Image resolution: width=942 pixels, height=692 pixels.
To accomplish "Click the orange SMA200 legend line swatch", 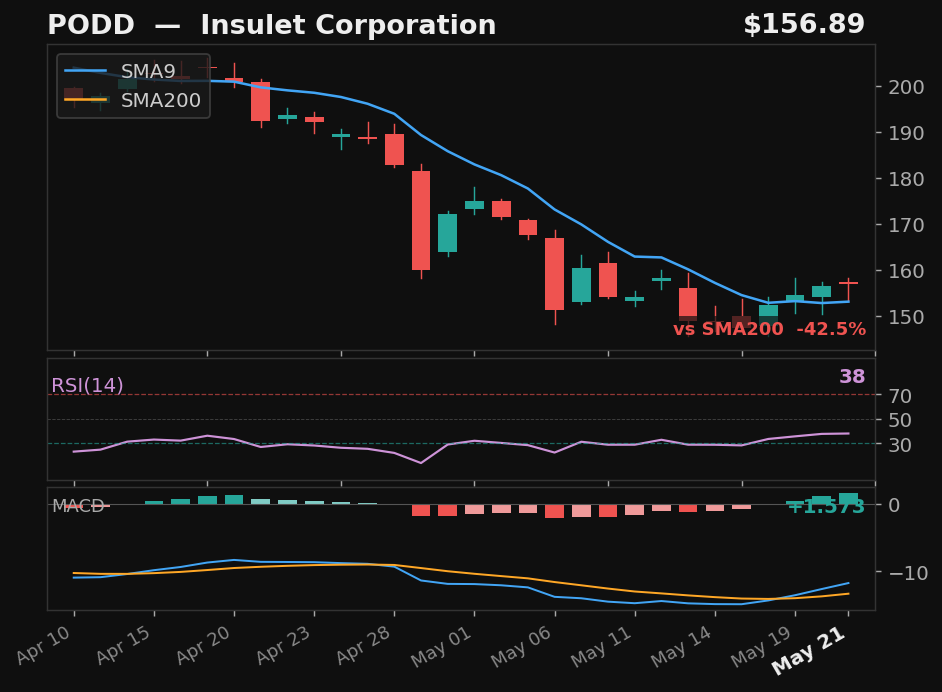I will pos(85,100).
